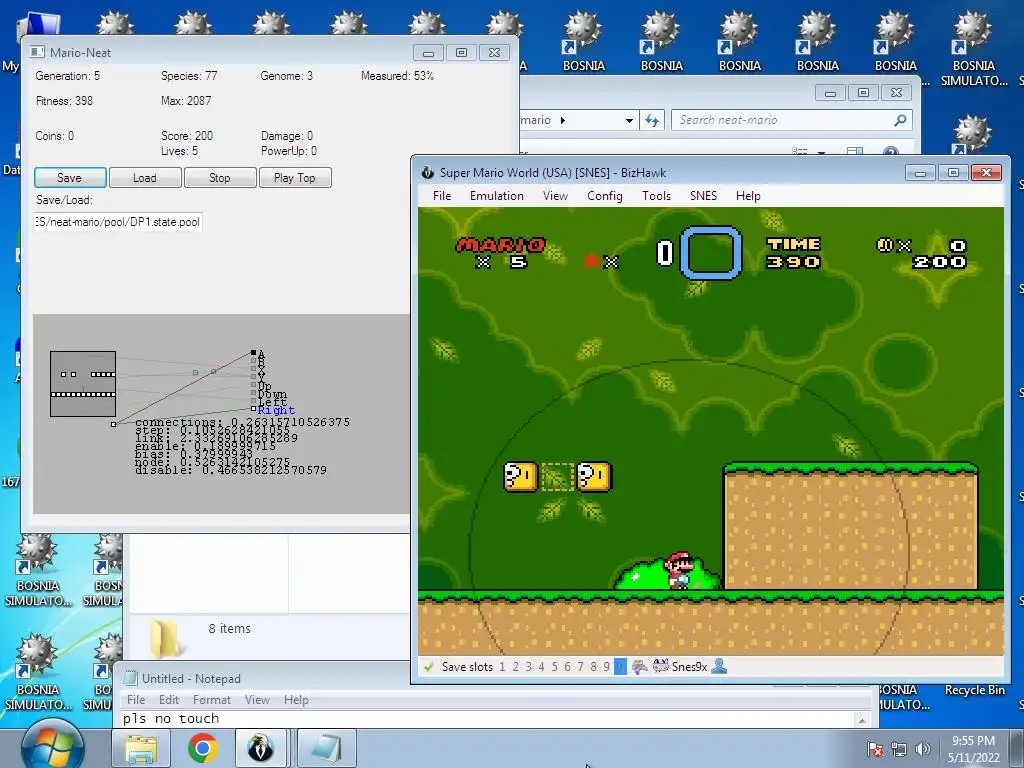Select save slot 2 in BizHawk status bar
Viewport: 1024px width, 768px height.
[x=515, y=667]
